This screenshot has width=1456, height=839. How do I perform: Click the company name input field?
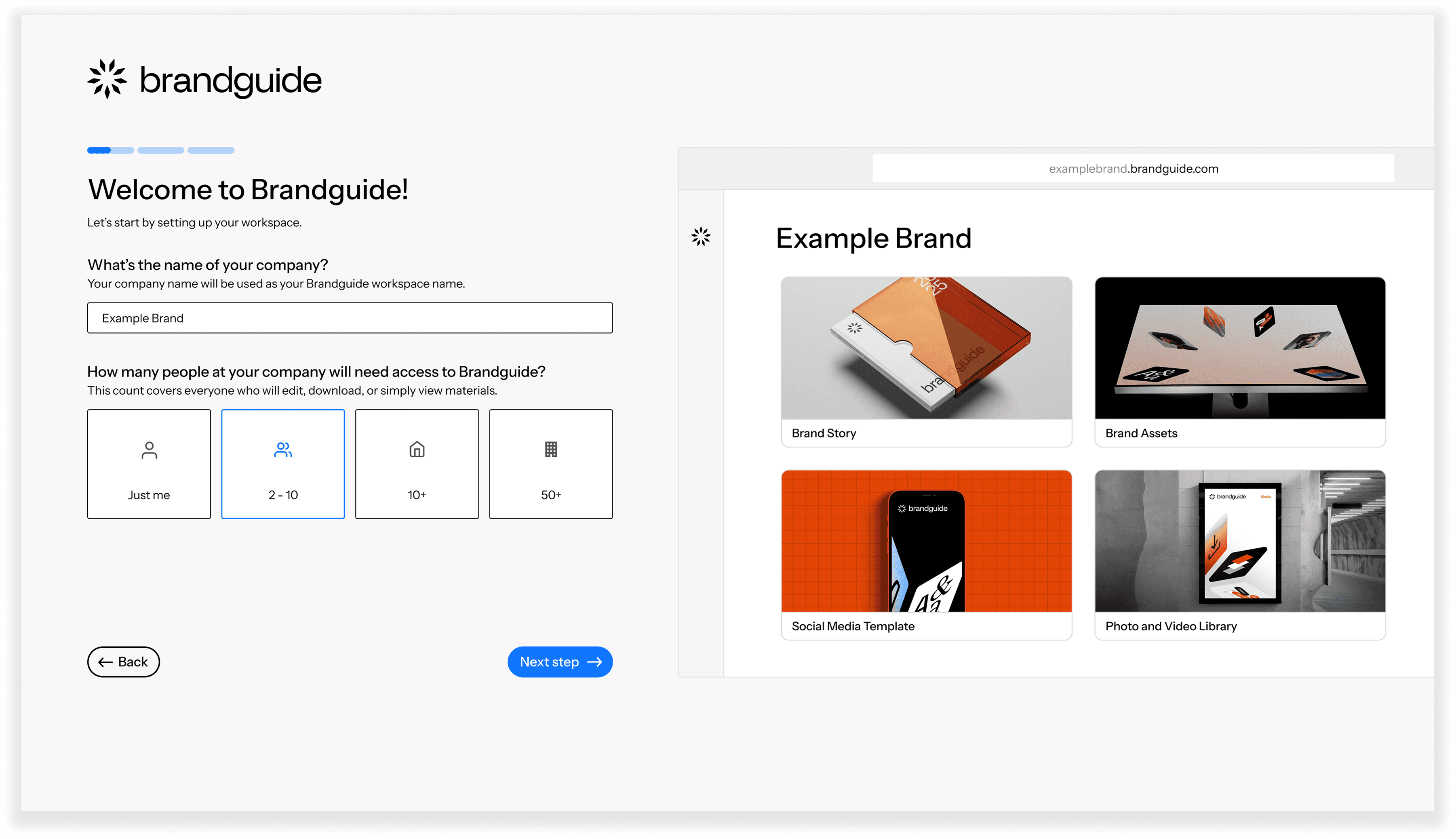tap(350, 318)
